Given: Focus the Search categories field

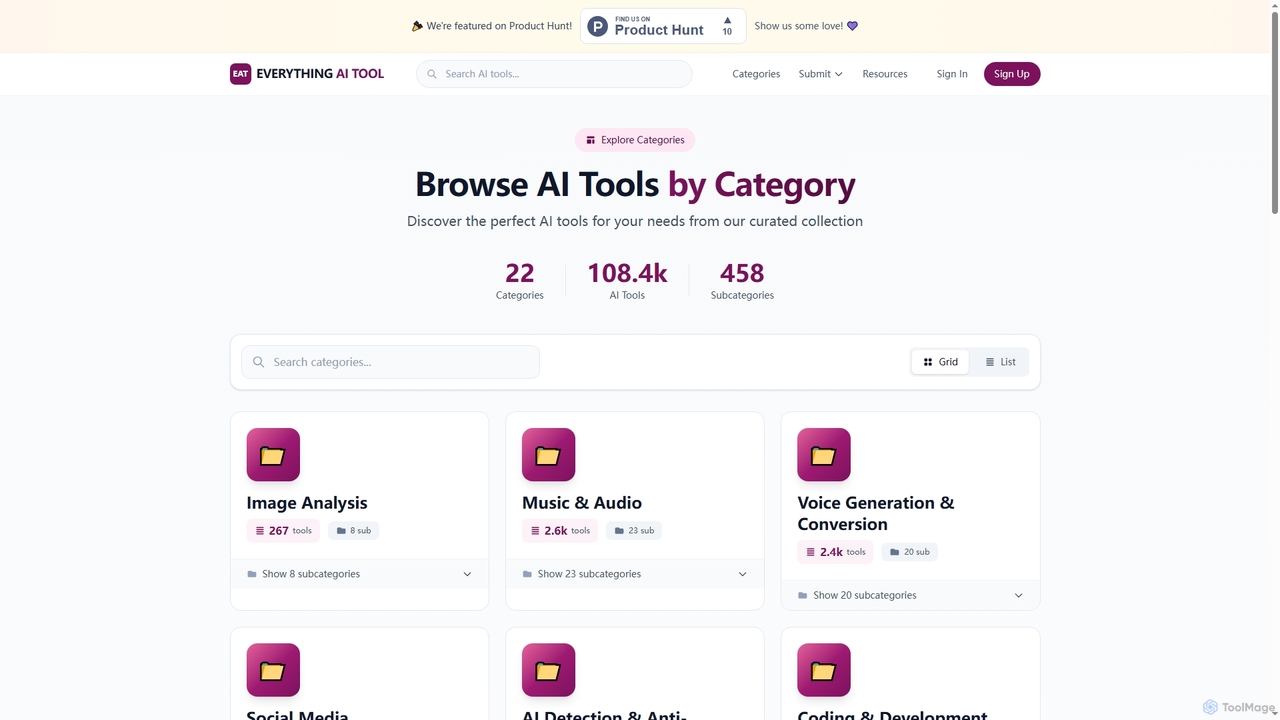Looking at the screenshot, I should point(390,362).
